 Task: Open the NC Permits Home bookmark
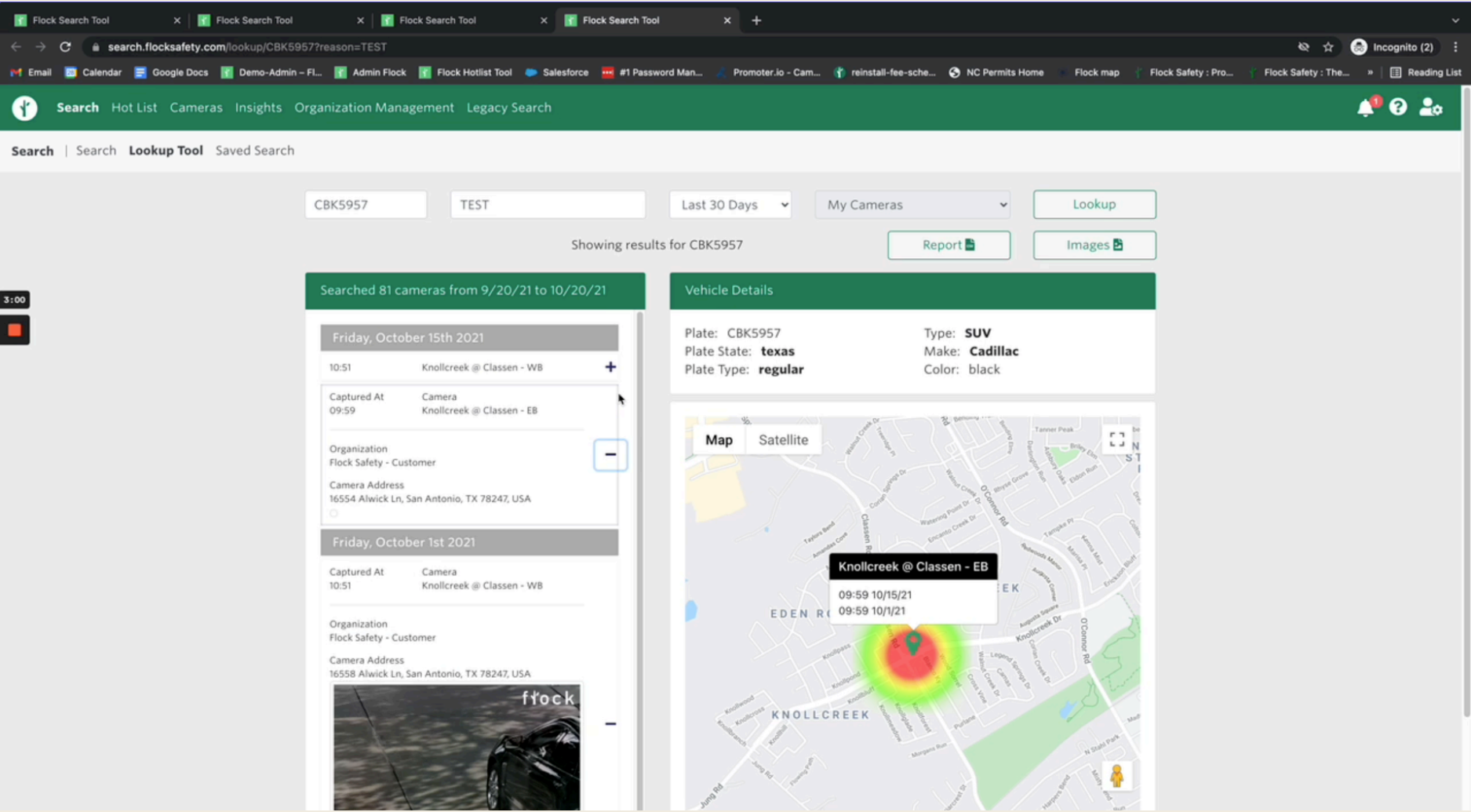point(996,72)
